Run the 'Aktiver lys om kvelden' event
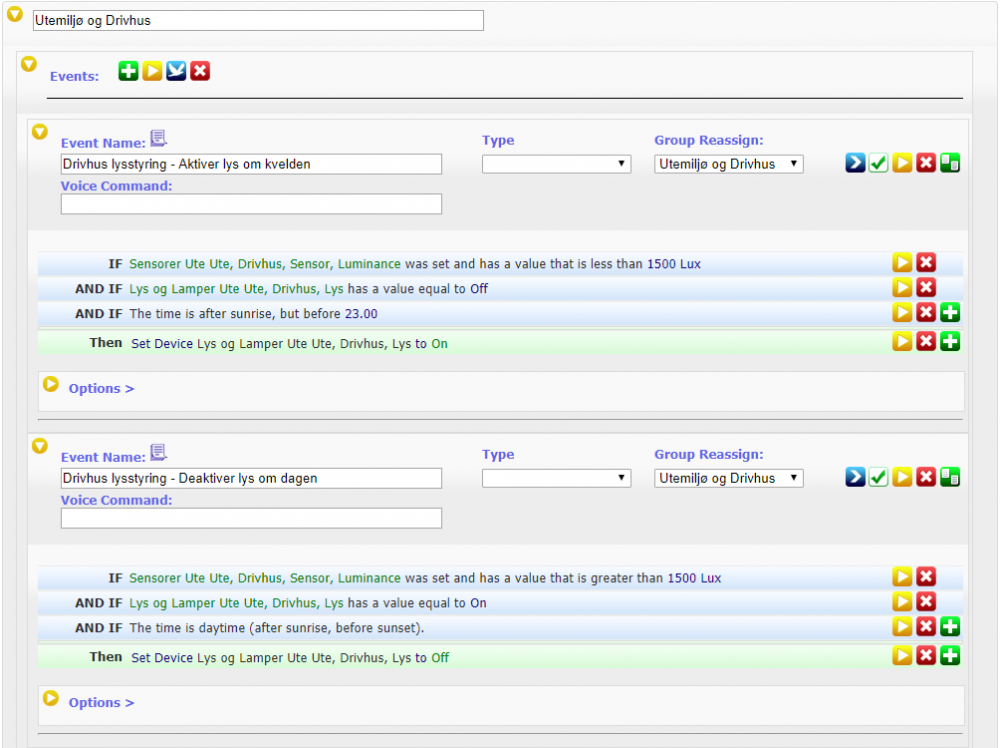The image size is (1000, 748). click(902, 164)
